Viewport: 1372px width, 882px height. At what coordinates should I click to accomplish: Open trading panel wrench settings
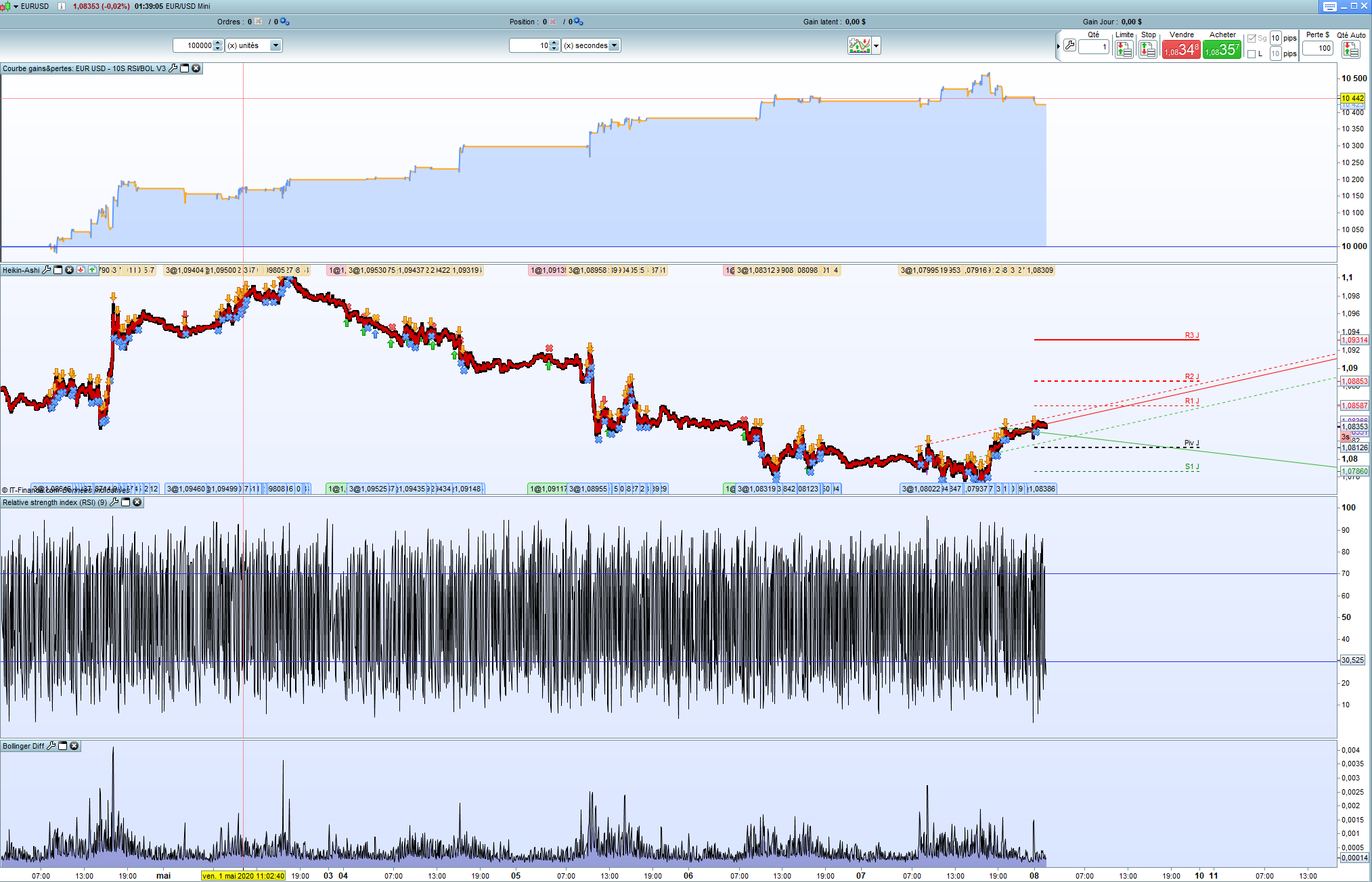click(1069, 45)
